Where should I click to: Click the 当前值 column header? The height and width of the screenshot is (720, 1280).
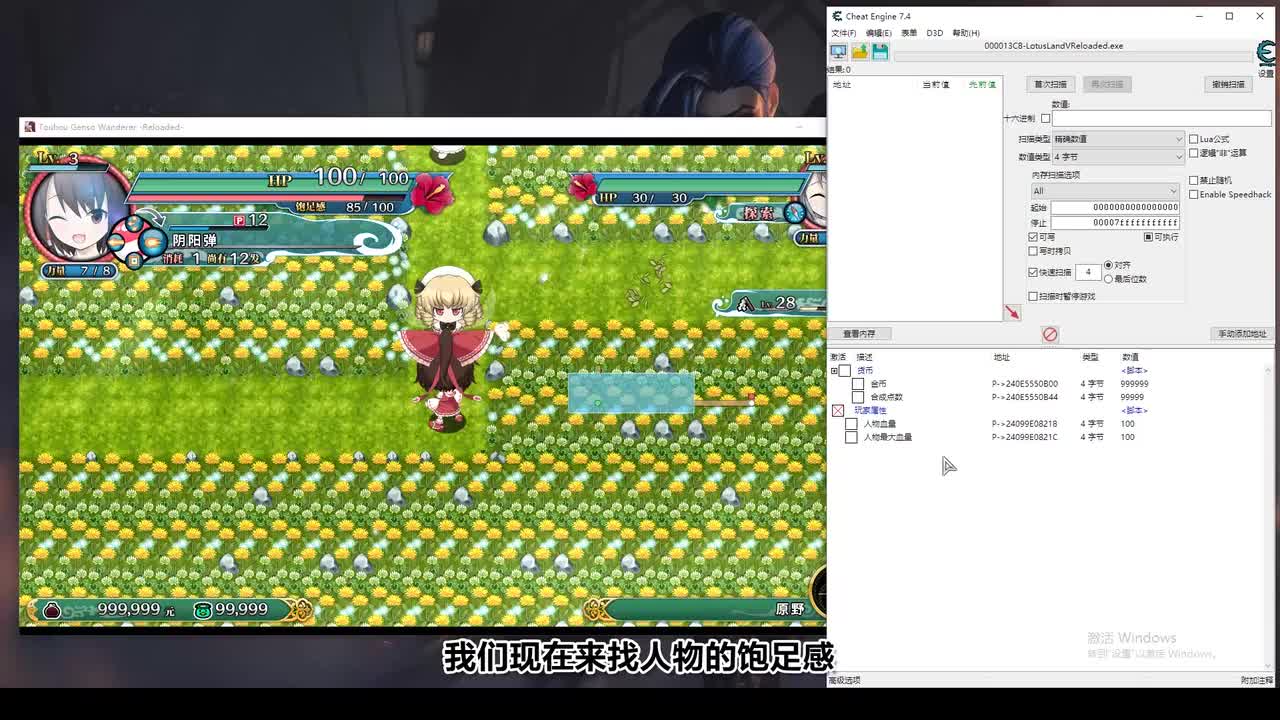(x=936, y=85)
